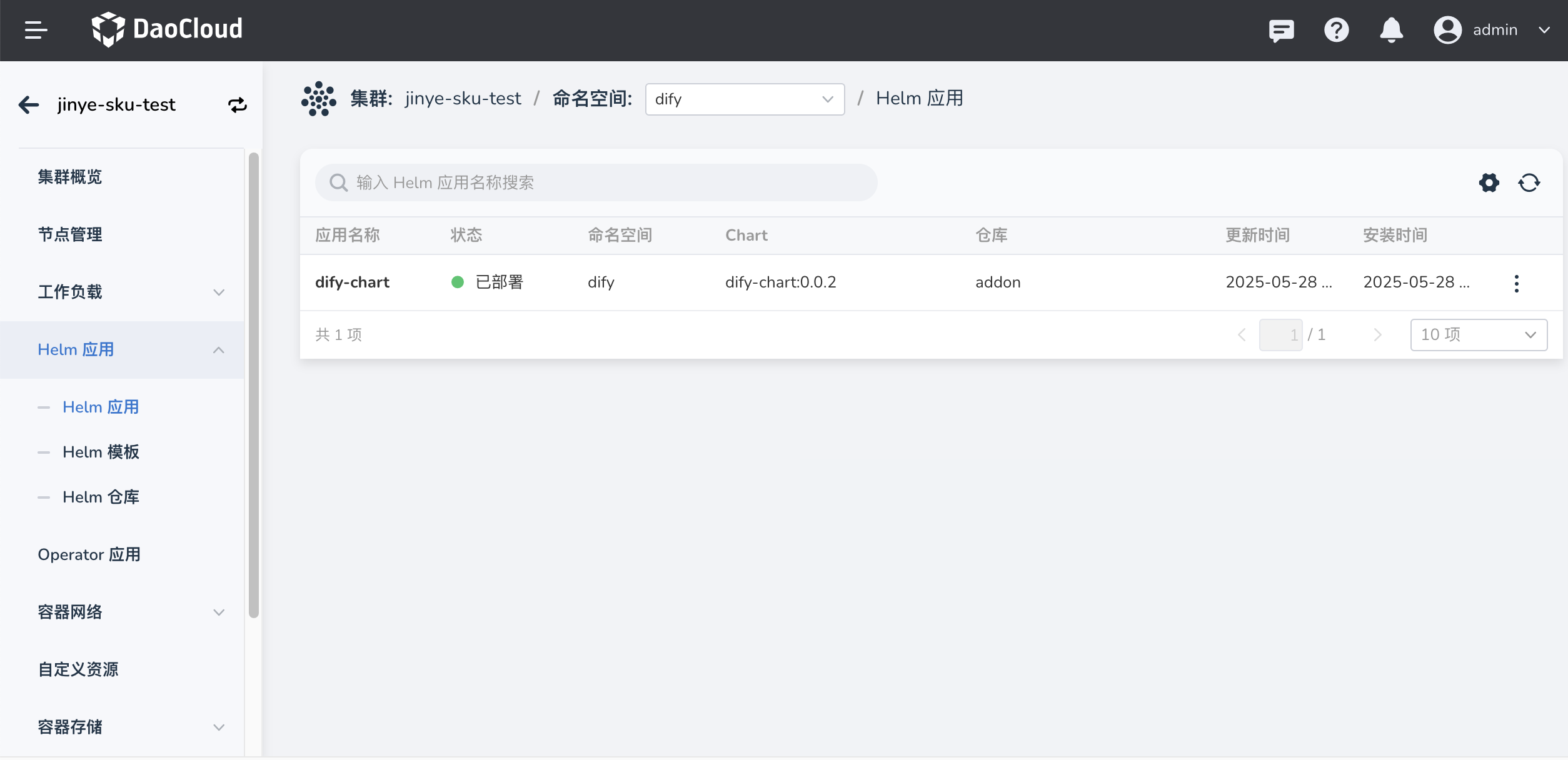Go back using the left arrow
This screenshot has height=760, width=1568.
point(29,104)
